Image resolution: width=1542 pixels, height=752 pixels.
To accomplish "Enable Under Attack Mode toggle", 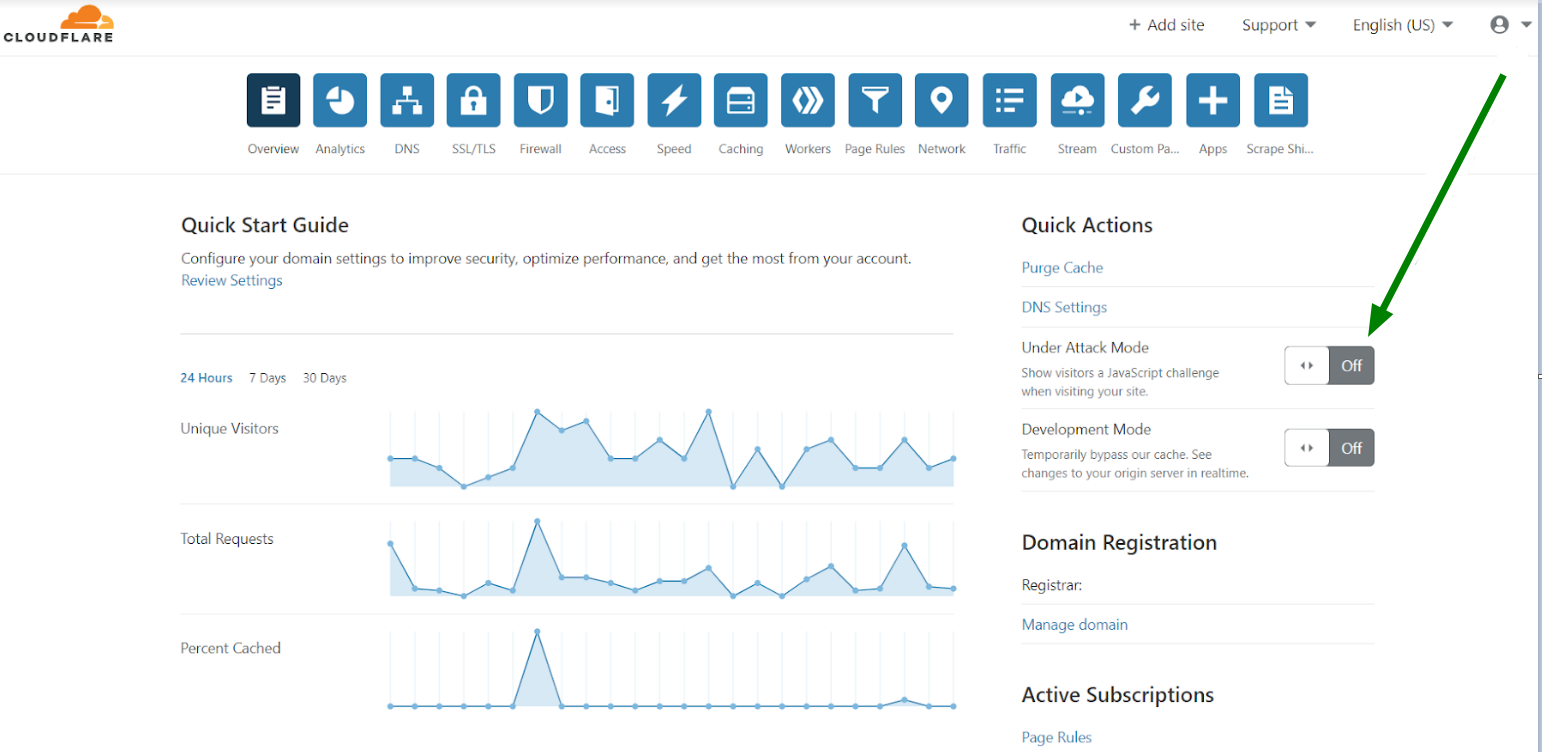I will tap(1329, 366).
